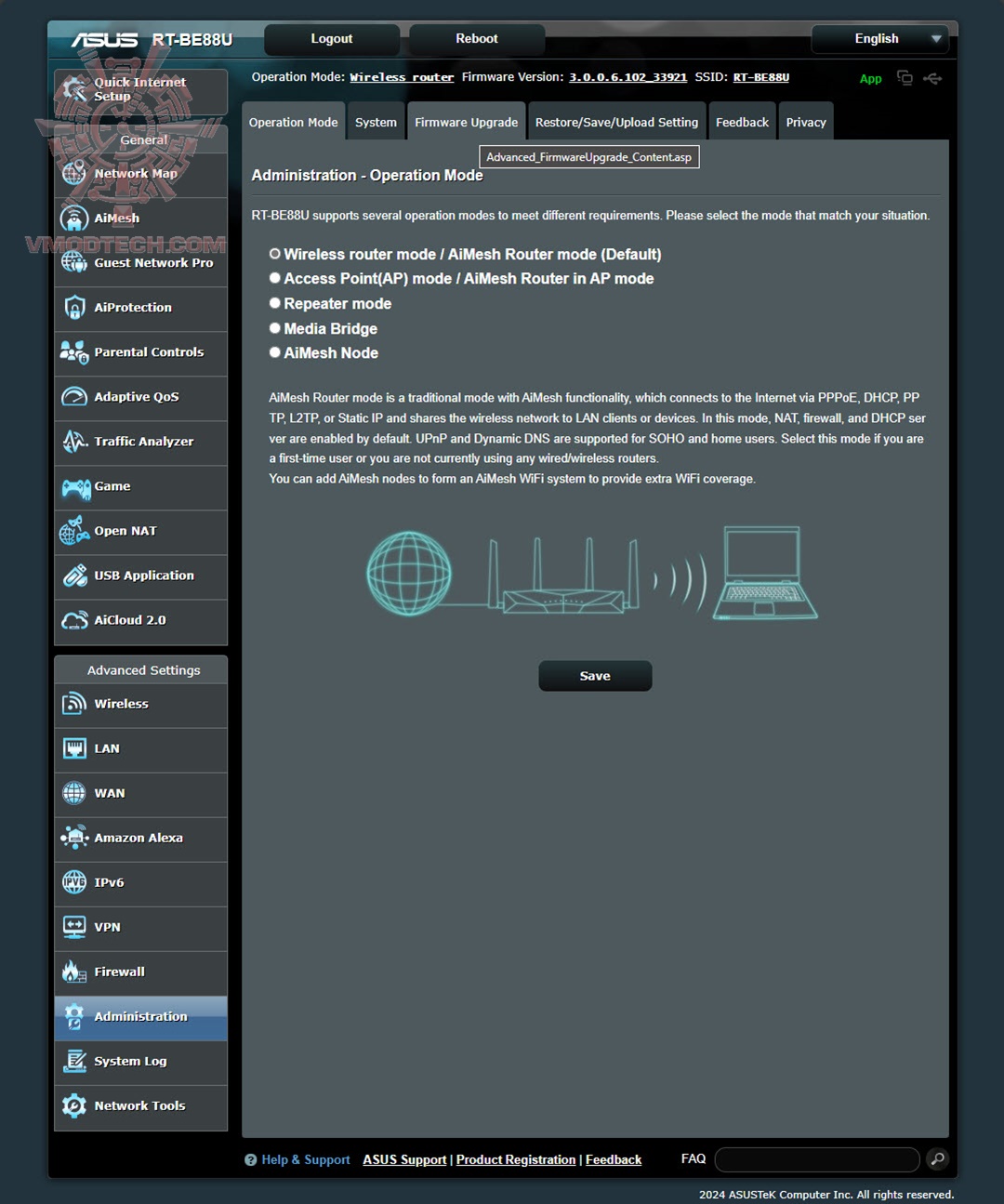Click the Firewall flame icon
The height and width of the screenshot is (1204, 1004).
74,972
